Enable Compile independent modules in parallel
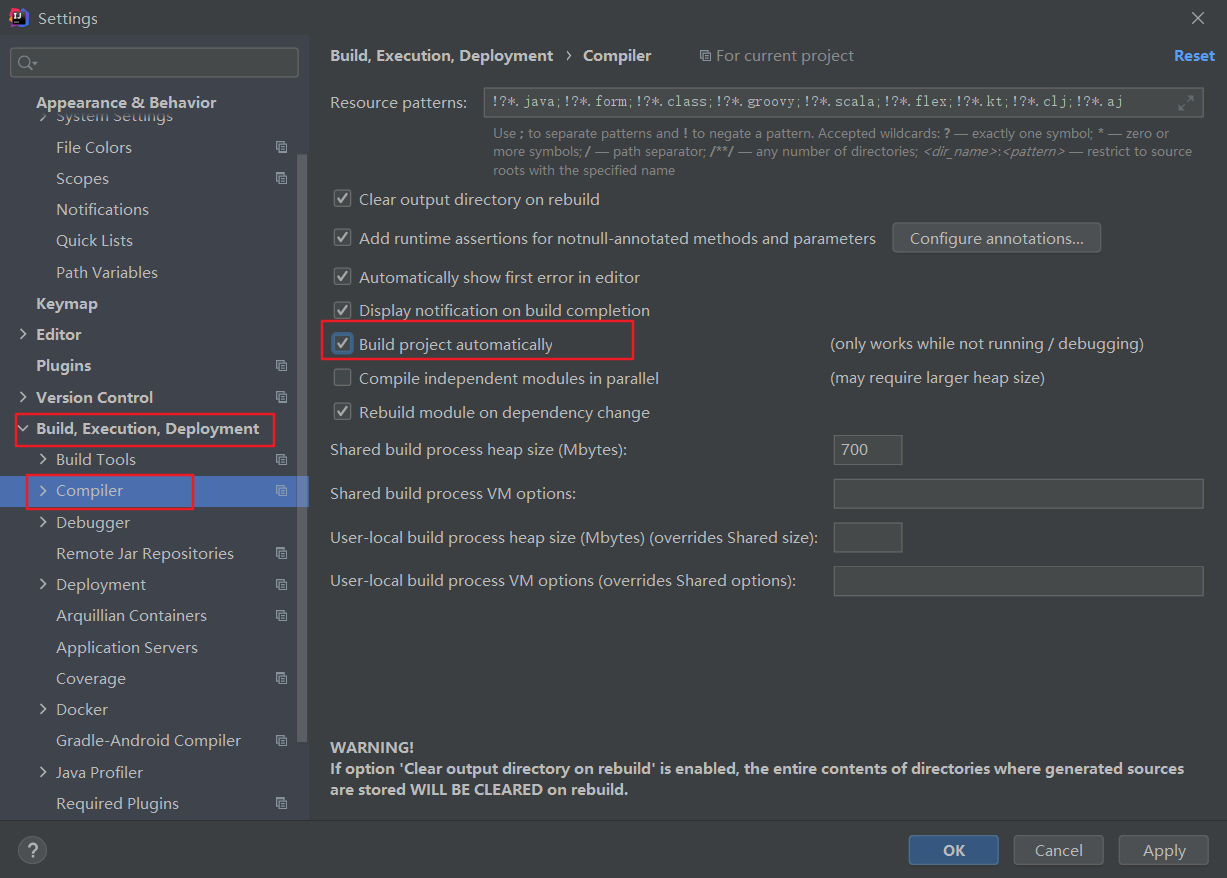1227x878 pixels. coord(342,378)
